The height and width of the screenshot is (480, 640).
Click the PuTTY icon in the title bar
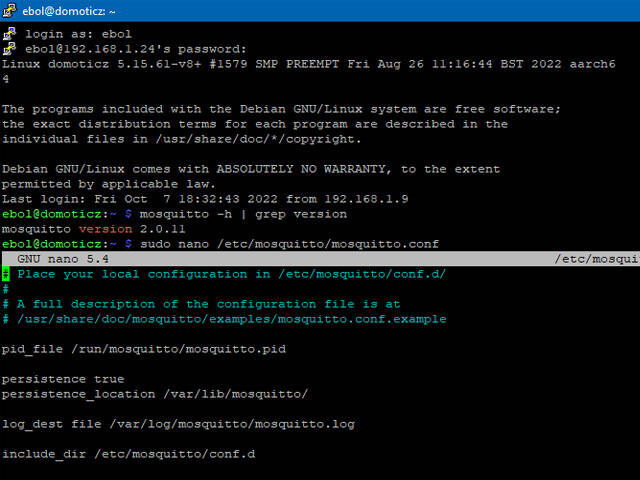9,10
